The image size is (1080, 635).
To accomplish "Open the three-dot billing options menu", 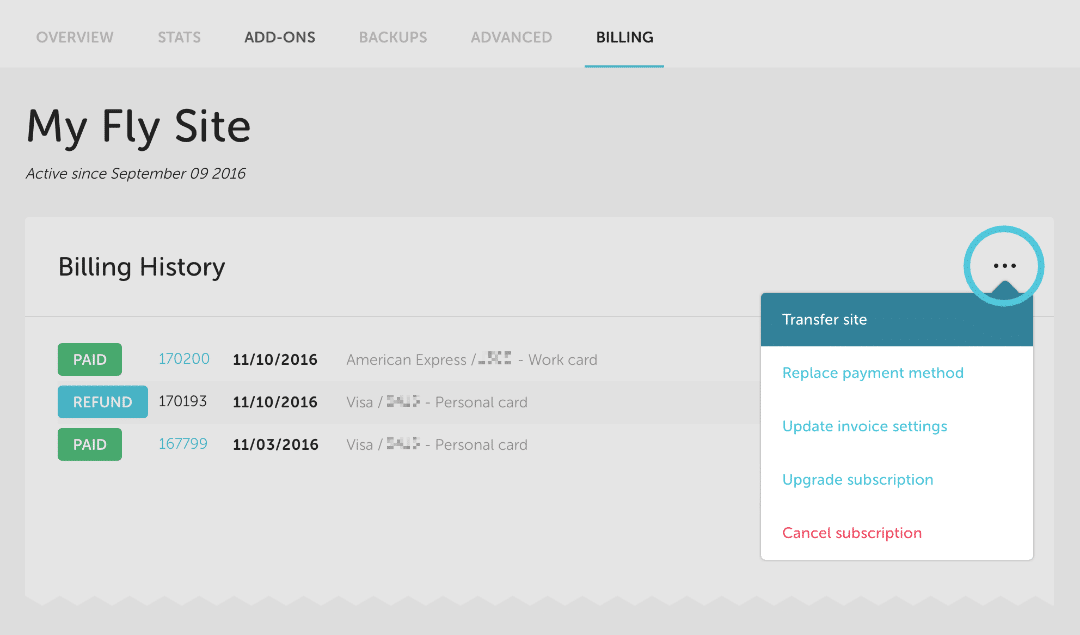I will point(1004,266).
